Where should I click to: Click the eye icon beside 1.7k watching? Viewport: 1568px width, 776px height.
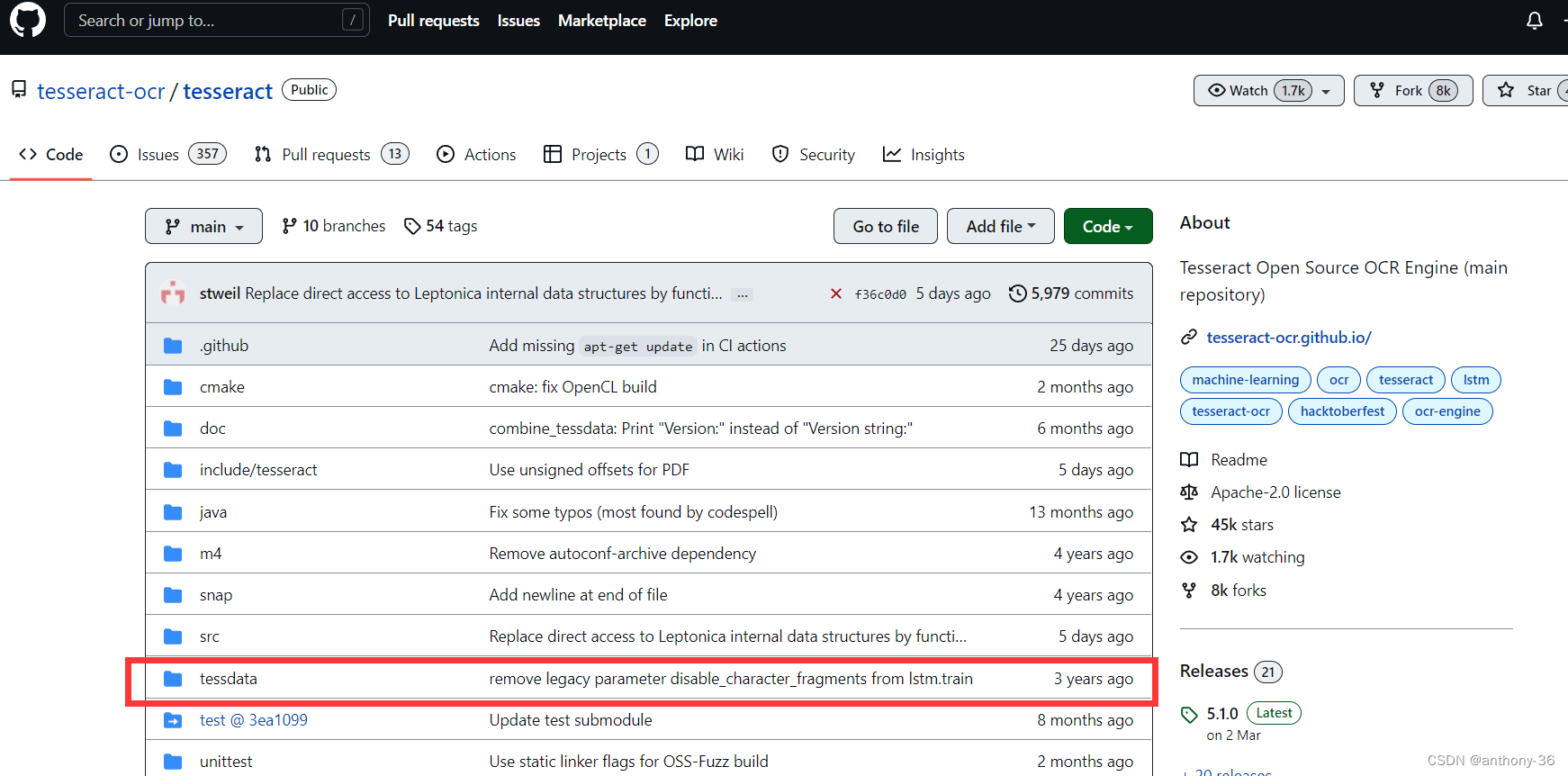pyautogui.click(x=1189, y=557)
